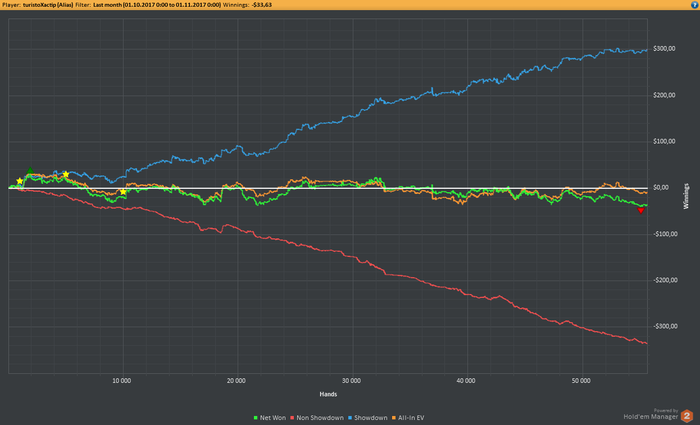Click the -$200,00 axis value
The width and height of the screenshot is (700, 425).
[665, 280]
